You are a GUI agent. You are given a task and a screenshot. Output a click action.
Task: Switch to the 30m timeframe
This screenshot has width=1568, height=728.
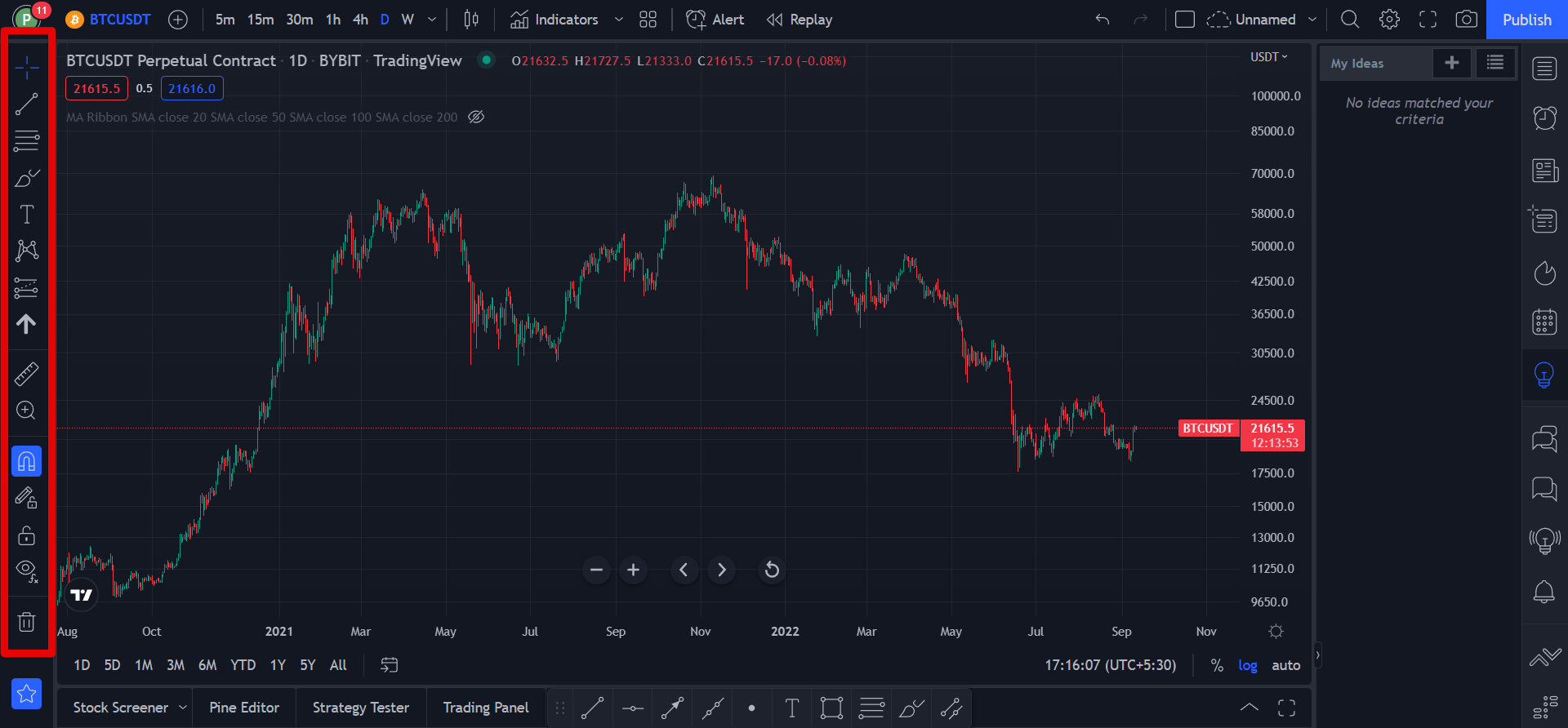coord(300,20)
